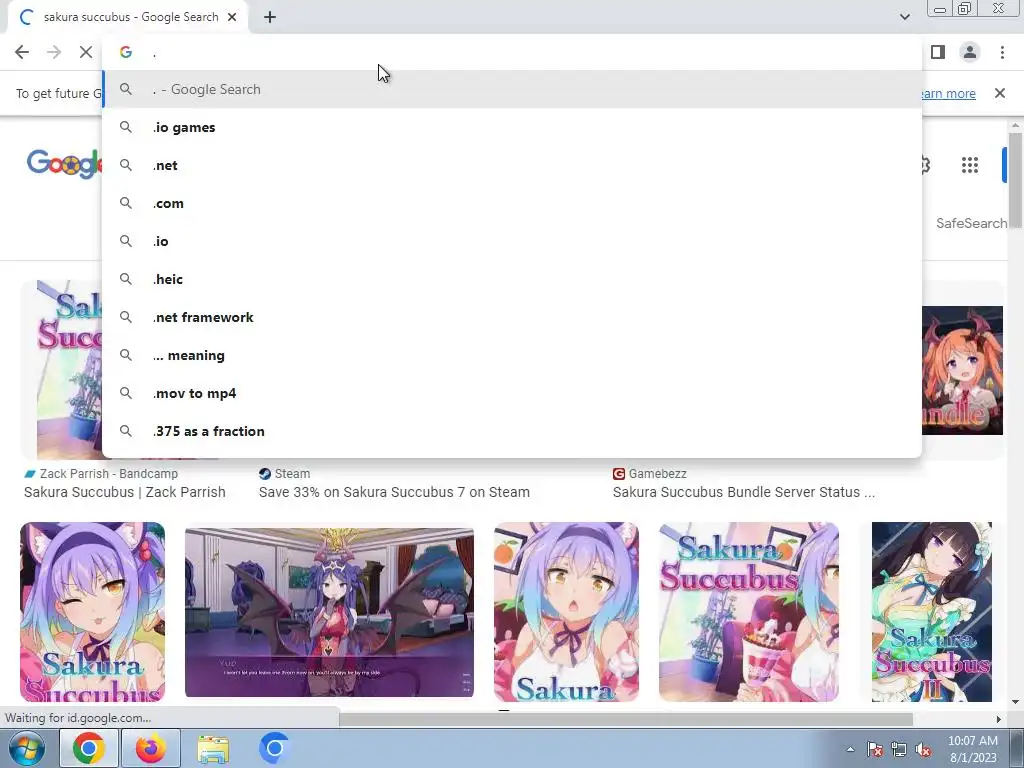Click the horizontal page scrollbar
The height and width of the screenshot is (768, 1024).
click(626, 719)
